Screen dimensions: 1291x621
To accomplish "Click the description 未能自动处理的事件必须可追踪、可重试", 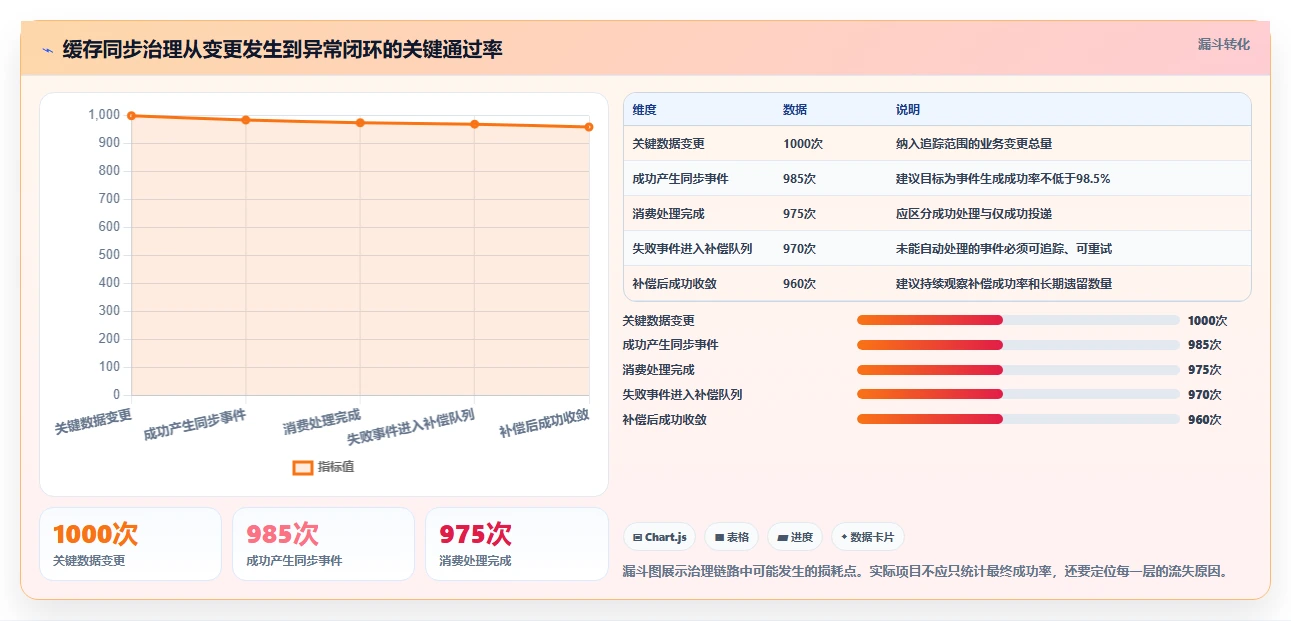I will [x=1004, y=249].
